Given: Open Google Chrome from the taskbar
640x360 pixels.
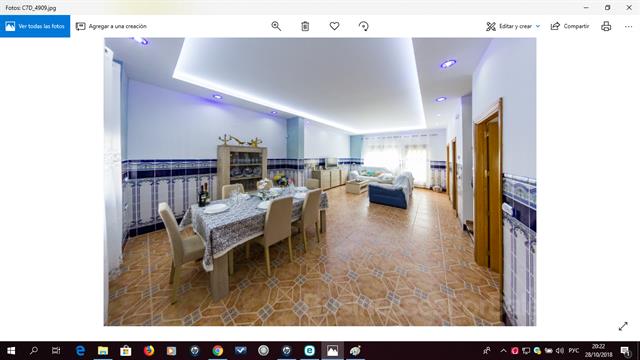Looking at the screenshot, I should coord(218,351).
